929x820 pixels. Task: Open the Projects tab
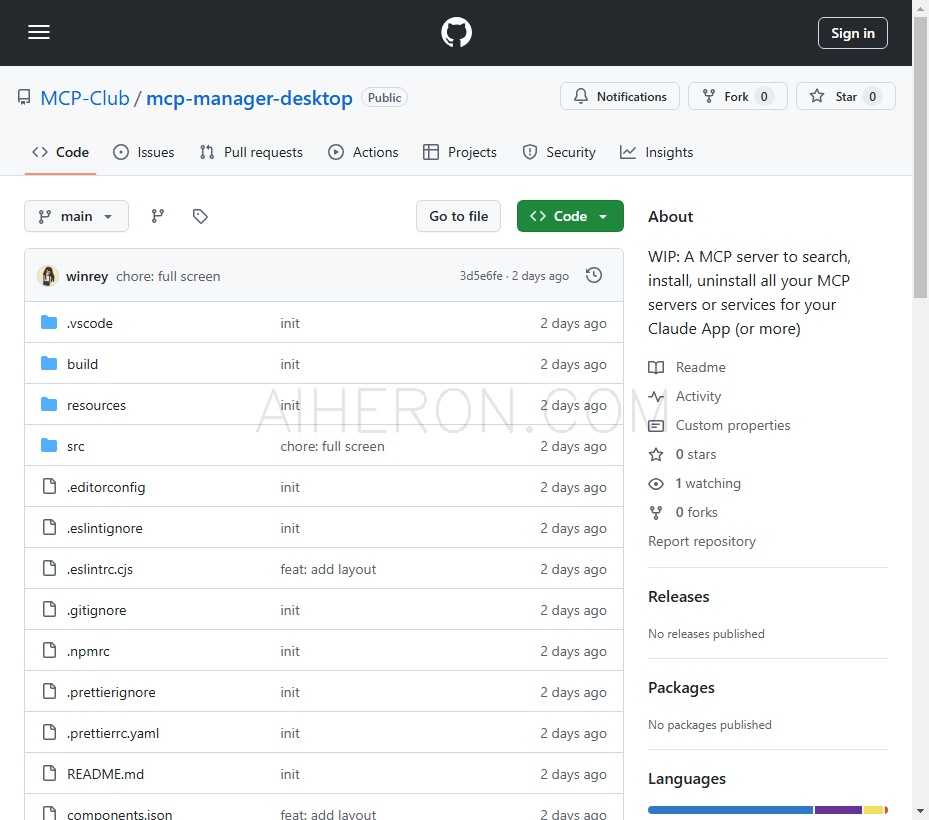pyautogui.click(x=460, y=152)
